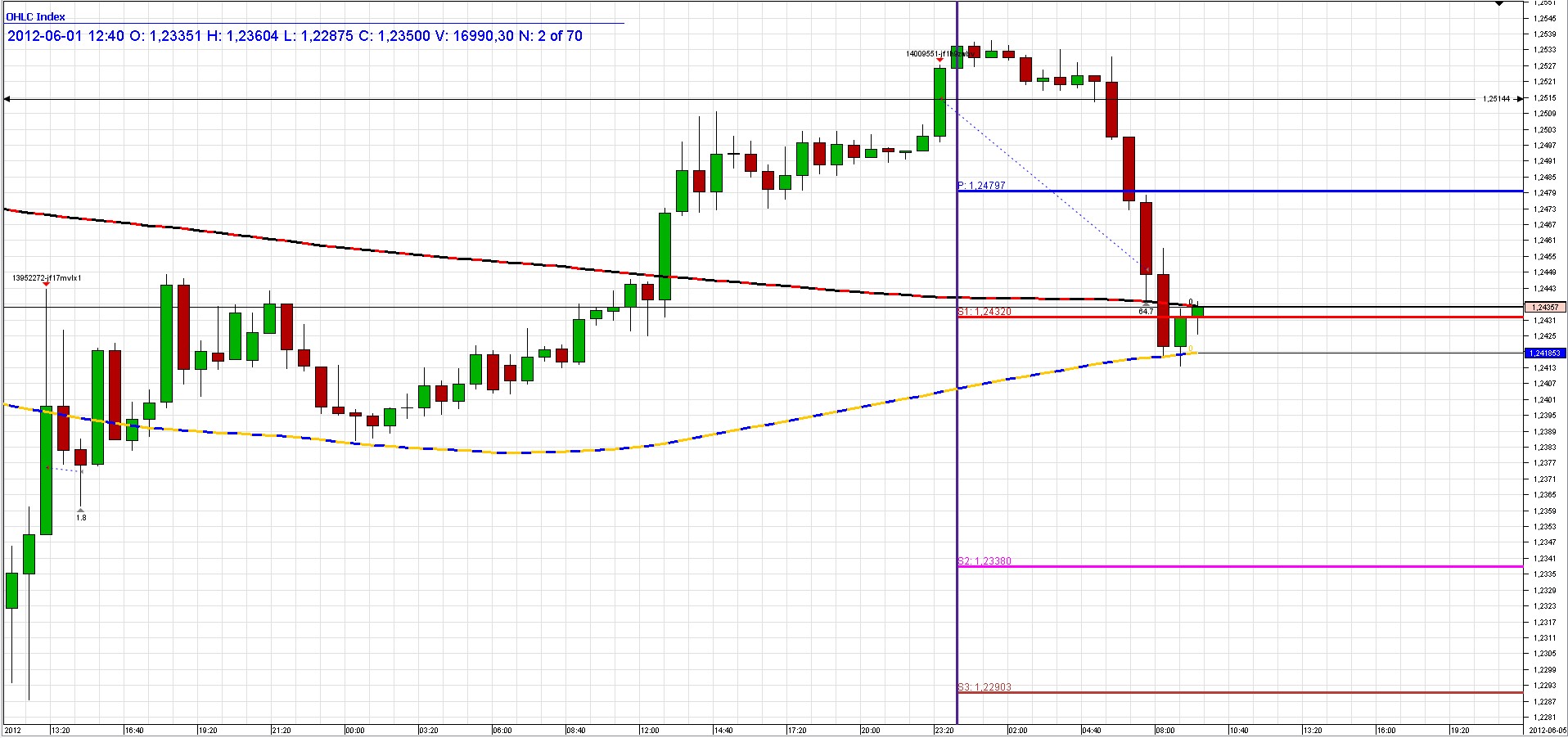Screen dimensions: 1568x738
Task: Select the support label S2: 1,23380
Action: click(x=985, y=561)
